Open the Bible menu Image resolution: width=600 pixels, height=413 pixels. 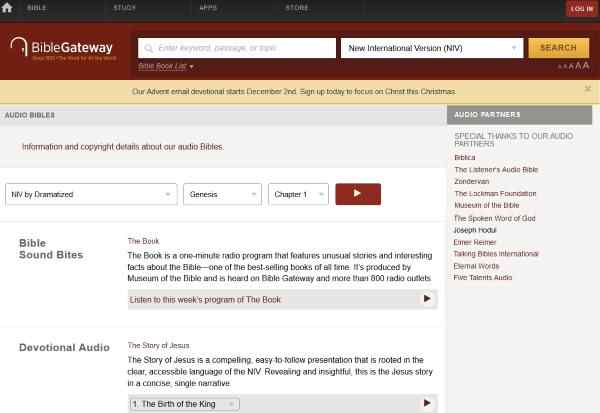tap(37, 8)
